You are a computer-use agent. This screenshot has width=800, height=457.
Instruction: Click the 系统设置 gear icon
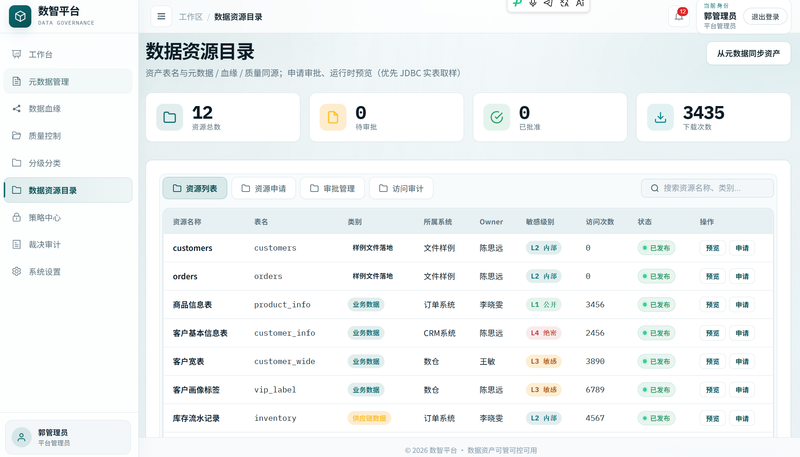point(17,271)
